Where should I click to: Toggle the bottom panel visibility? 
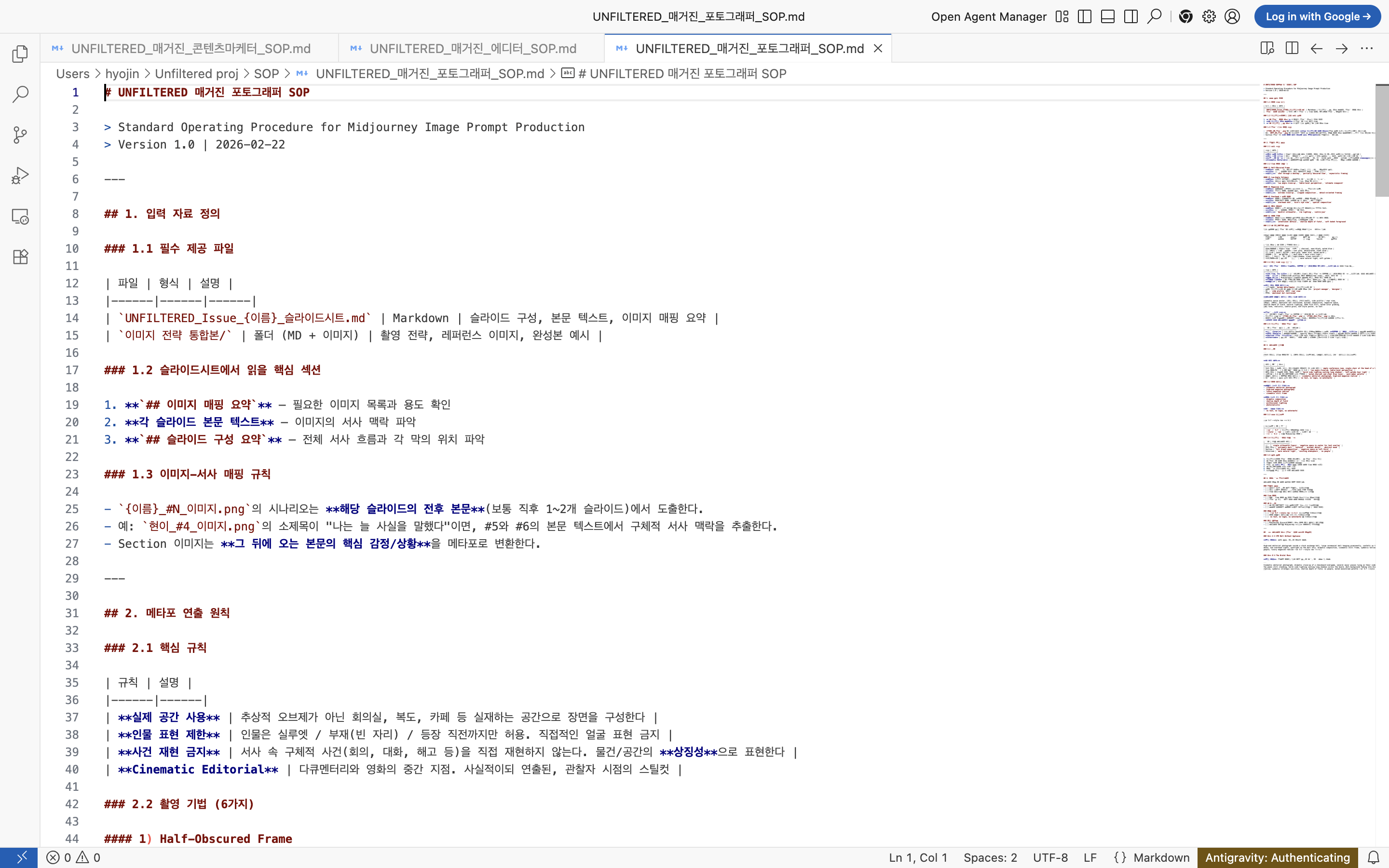tap(1108, 17)
